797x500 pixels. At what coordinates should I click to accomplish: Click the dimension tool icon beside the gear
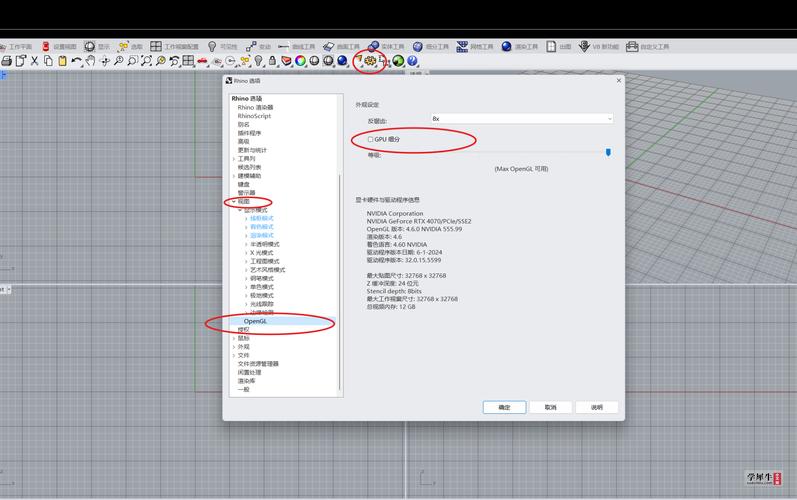point(383,61)
